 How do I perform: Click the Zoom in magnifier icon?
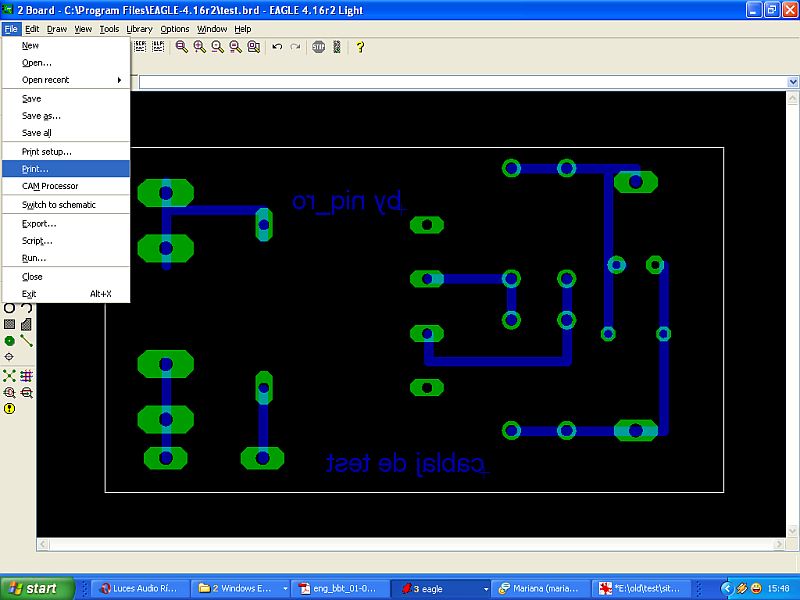(x=199, y=47)
